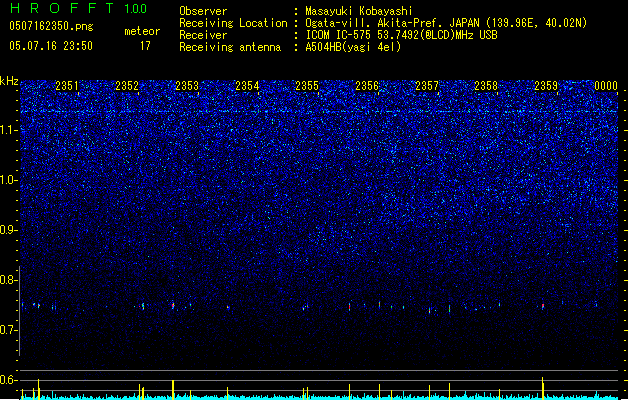Click the 0.9 kHz frequency axis label
The width and height of the screenshot is (629, 400).
point(9,230)
